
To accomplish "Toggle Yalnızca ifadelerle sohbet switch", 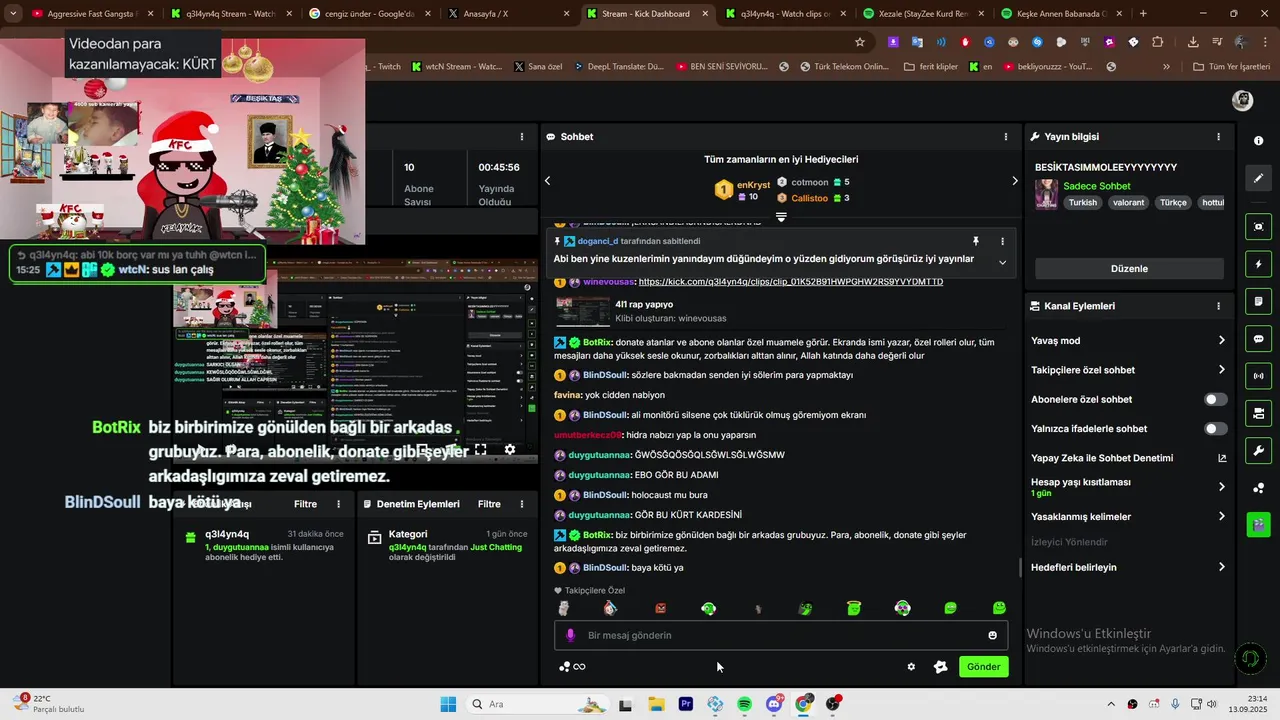I will point(1215,429).
